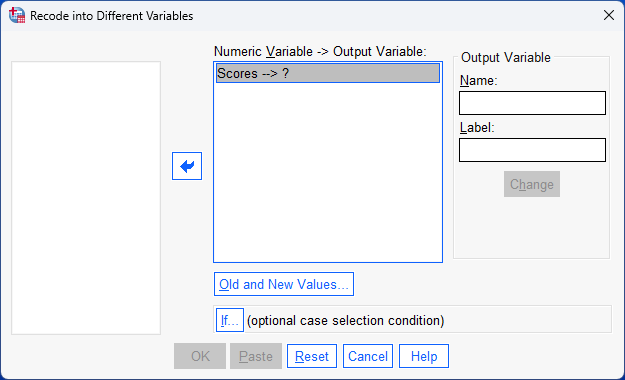Reset the dialog settings
625x380 pixels.
click(x=312, y=356)
